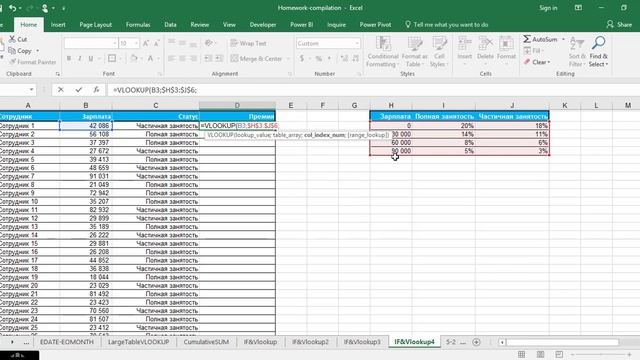Add a new sheet with the plus button
The image size is (640, 360).
tap(476, 342)
